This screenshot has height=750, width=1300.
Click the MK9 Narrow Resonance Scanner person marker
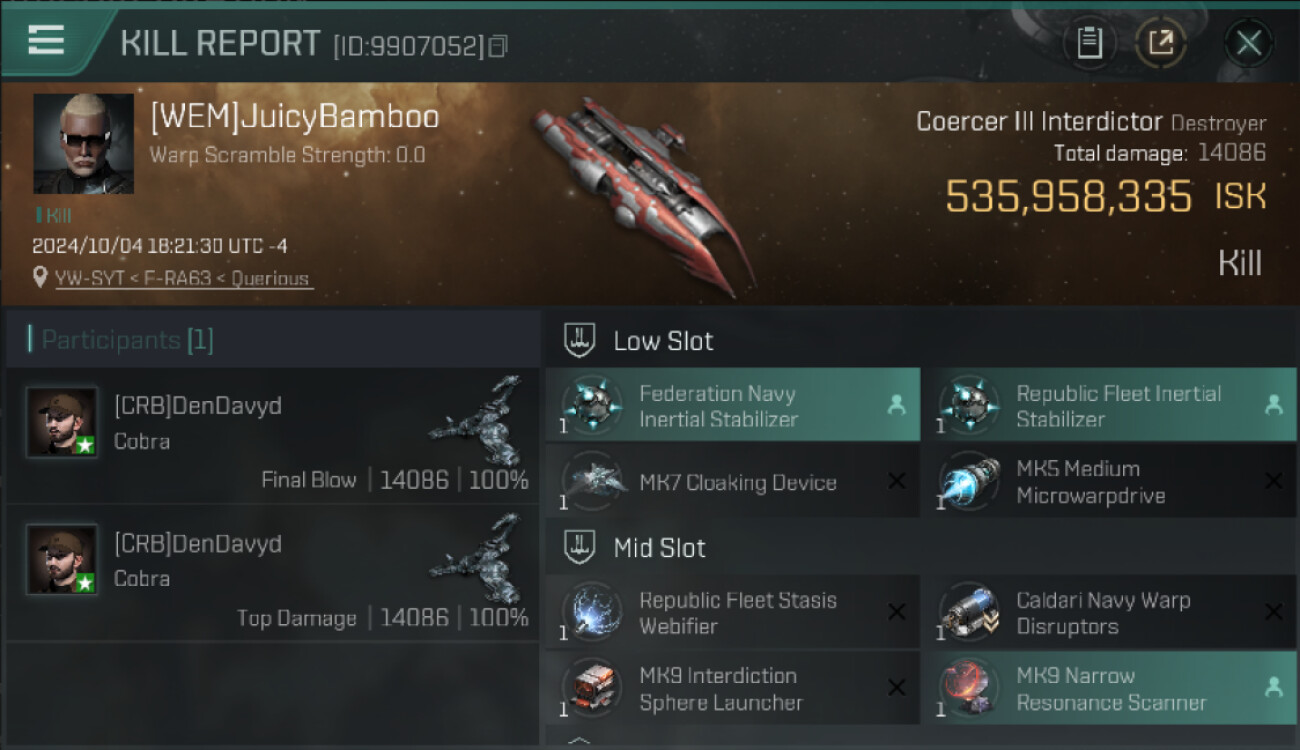click(1273, 687)
